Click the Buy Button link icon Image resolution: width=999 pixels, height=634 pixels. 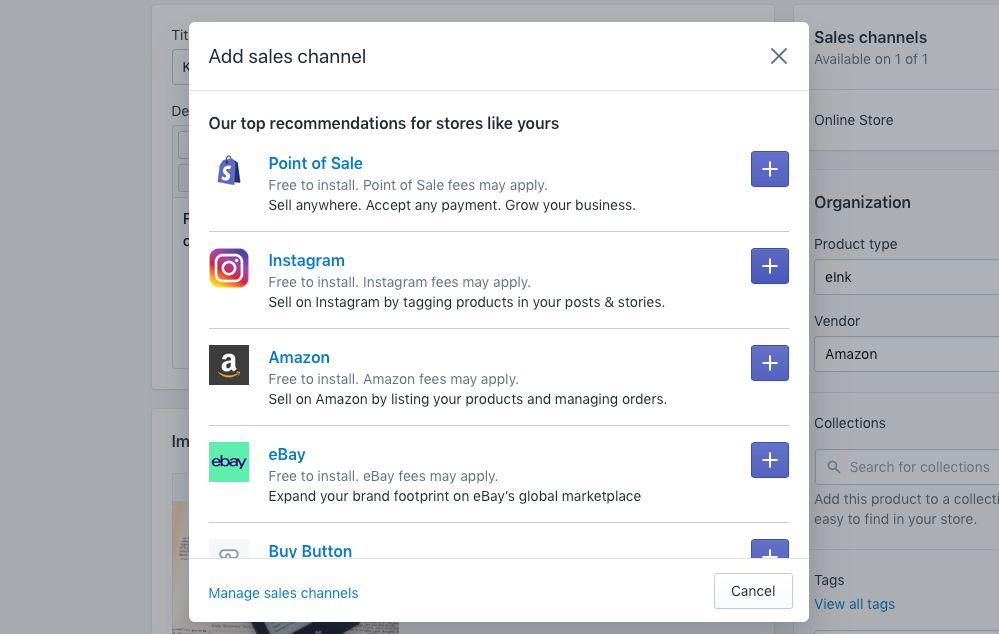coord(229,550)
